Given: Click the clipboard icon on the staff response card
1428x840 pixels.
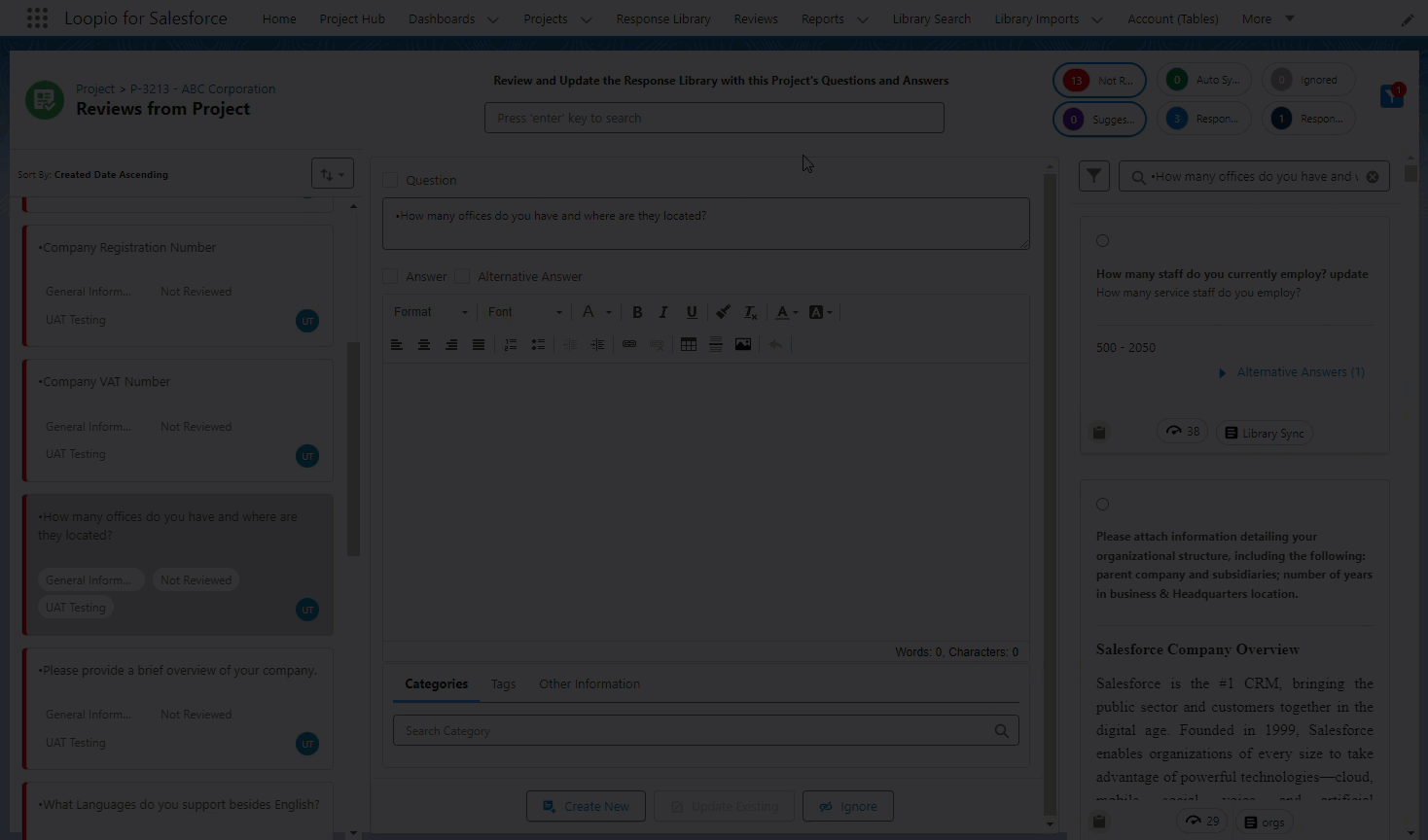Looking at the screenshot, I should coord(1099,433).
